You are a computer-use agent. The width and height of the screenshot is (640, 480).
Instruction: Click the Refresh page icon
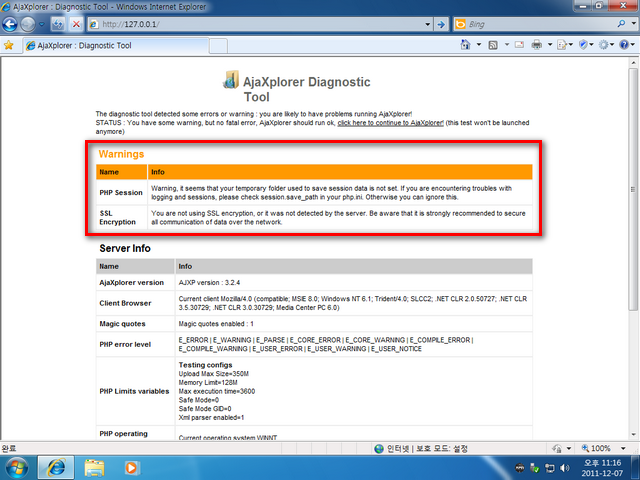pos(58,24)
